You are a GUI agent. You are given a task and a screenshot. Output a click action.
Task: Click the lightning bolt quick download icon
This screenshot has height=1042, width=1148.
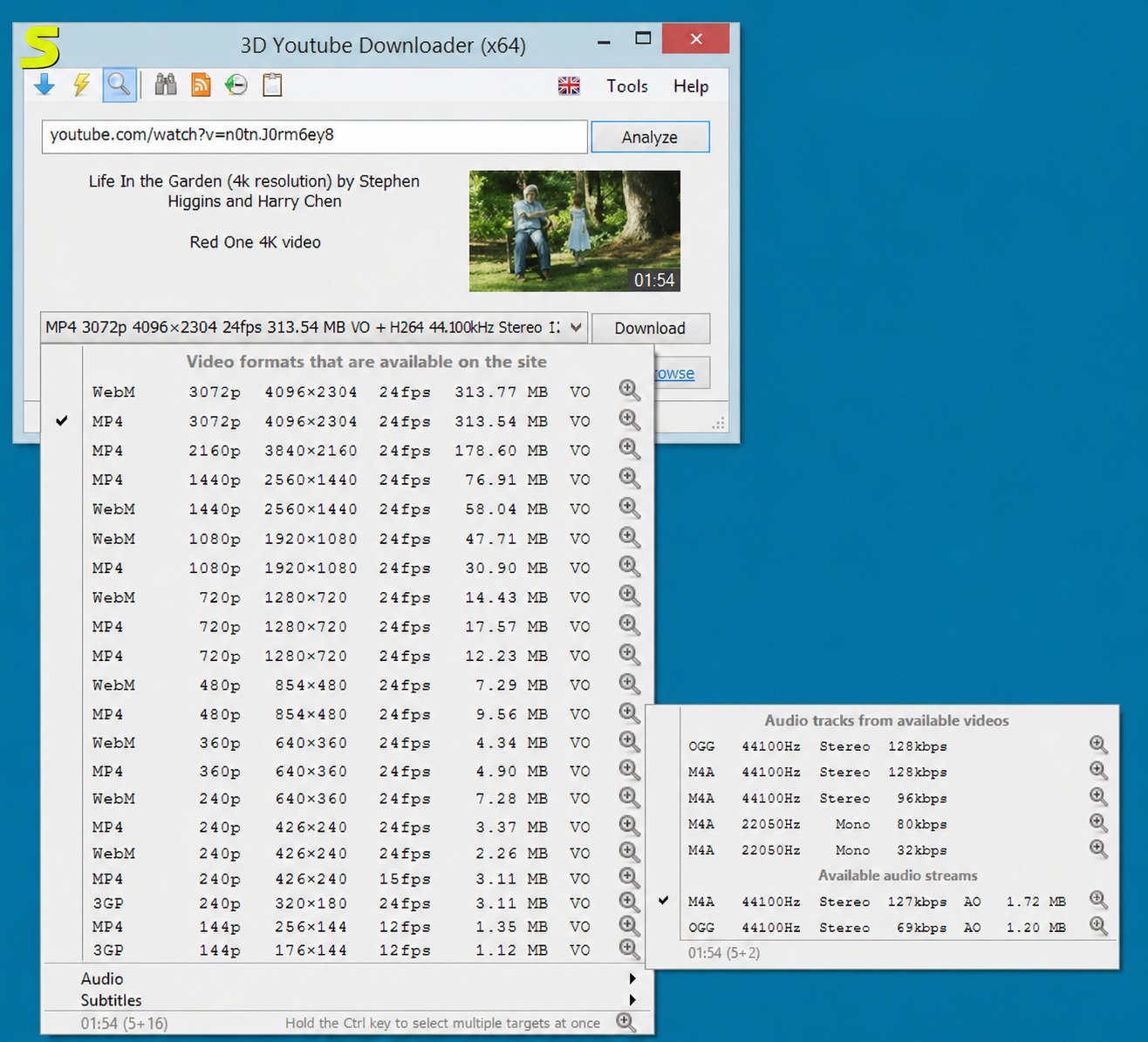[x=81, y=85]
